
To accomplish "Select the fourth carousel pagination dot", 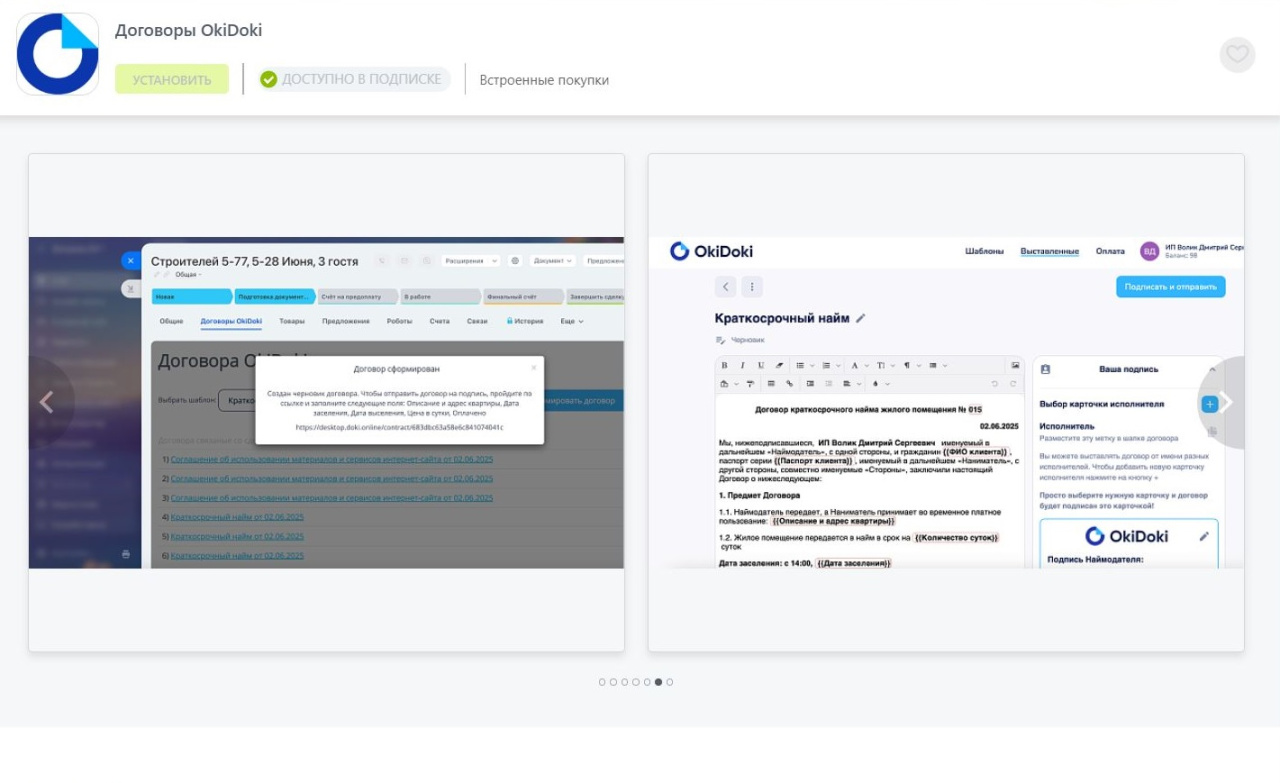I will 636,682.
